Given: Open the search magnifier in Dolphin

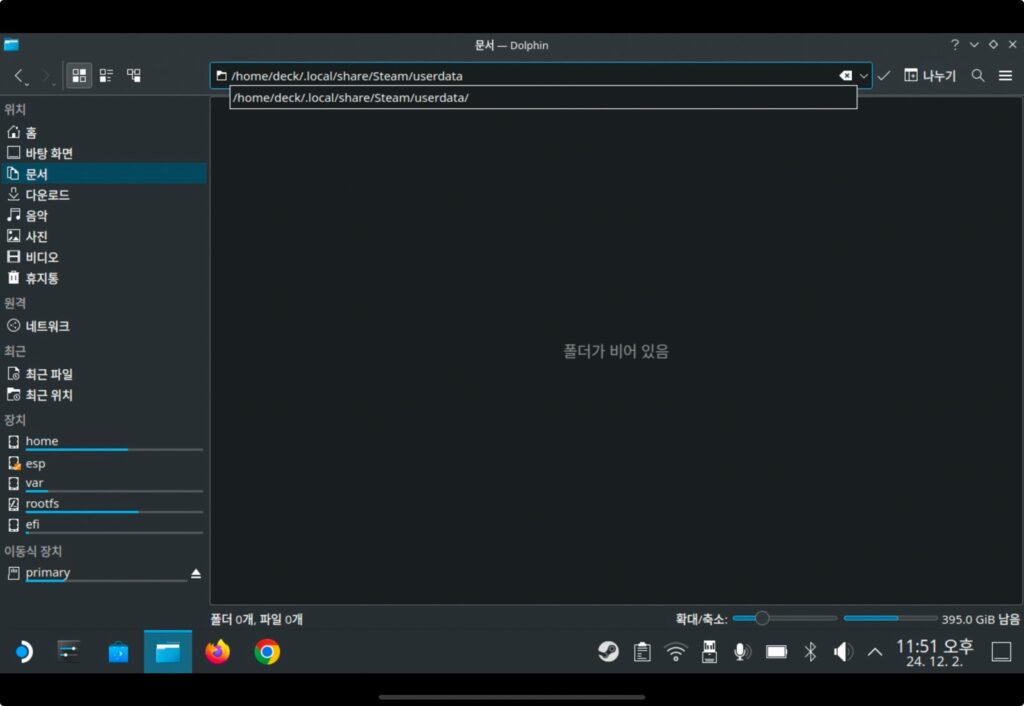Looking at the screenshot, I should (978, 76).
